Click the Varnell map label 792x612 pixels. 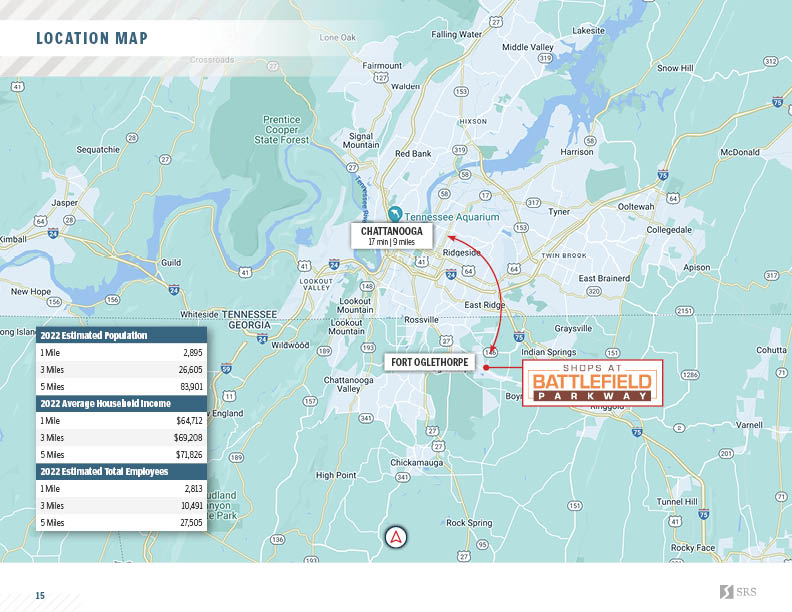coord(749,425)
